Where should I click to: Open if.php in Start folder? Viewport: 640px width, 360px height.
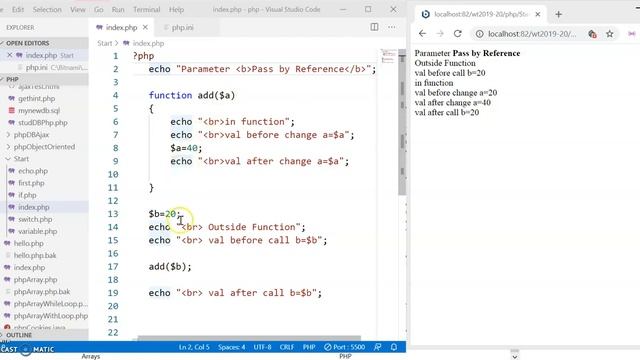tap(27, 195)
